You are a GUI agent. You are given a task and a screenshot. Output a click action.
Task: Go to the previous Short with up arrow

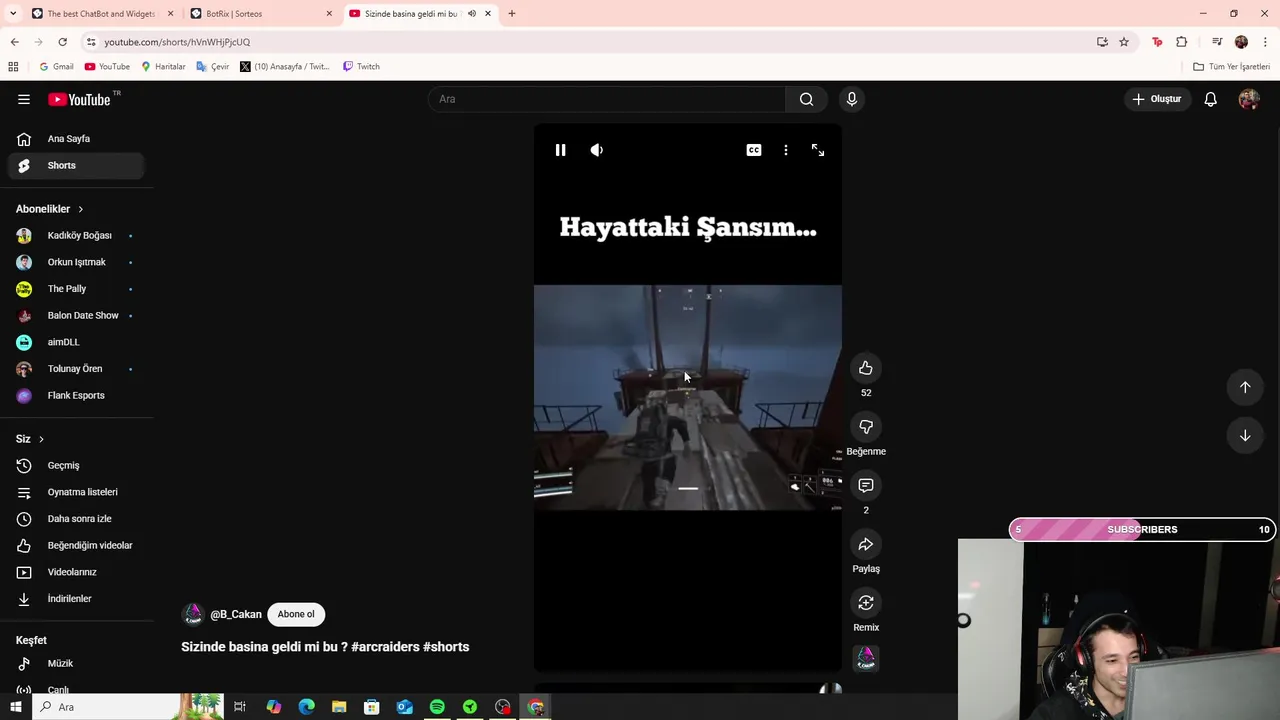[1245, 387]
